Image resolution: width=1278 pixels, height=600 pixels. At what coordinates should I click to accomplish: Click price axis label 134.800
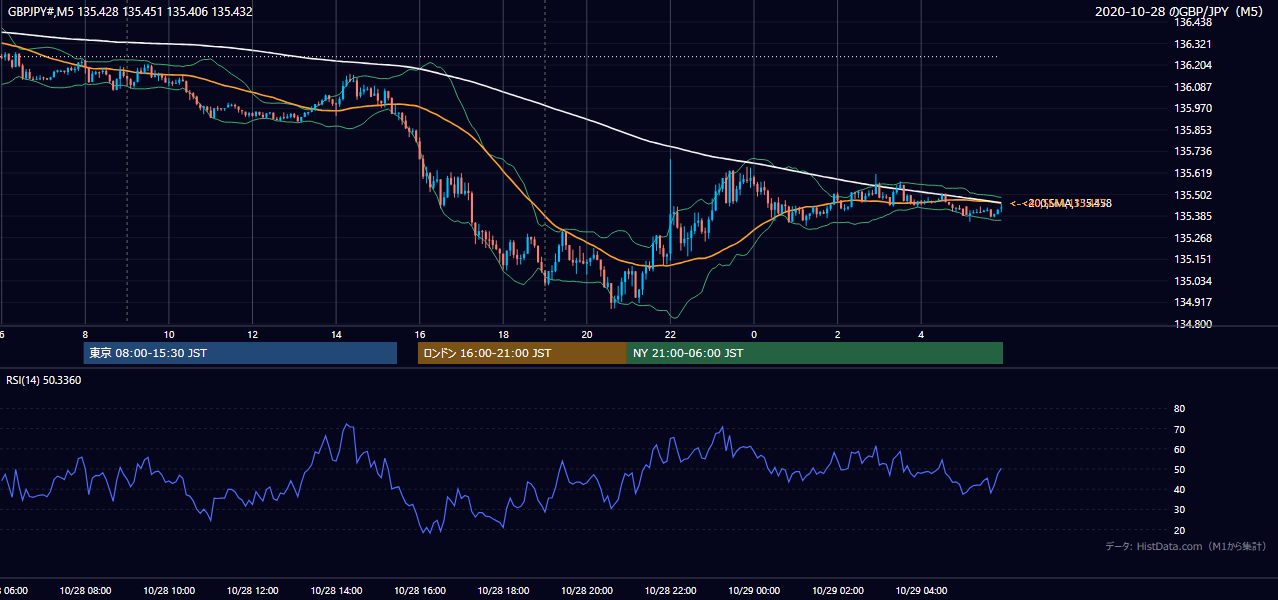1192,324
